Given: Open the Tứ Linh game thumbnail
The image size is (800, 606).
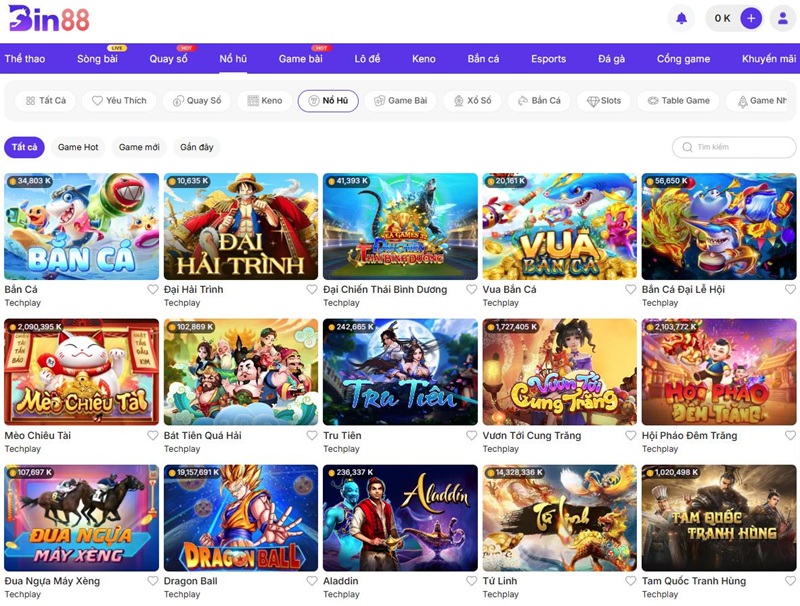Looking at the screenshot, I should 560,518.
